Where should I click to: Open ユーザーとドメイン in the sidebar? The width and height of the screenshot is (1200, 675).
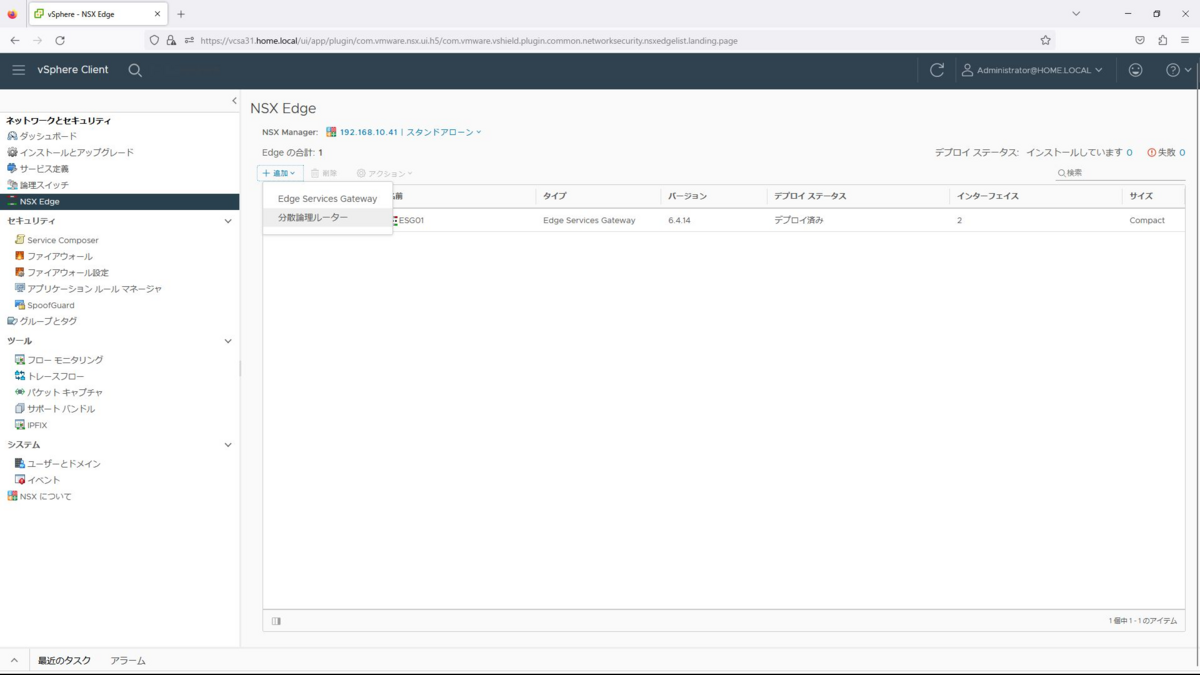pyautogui.click(x=64, y=464)
